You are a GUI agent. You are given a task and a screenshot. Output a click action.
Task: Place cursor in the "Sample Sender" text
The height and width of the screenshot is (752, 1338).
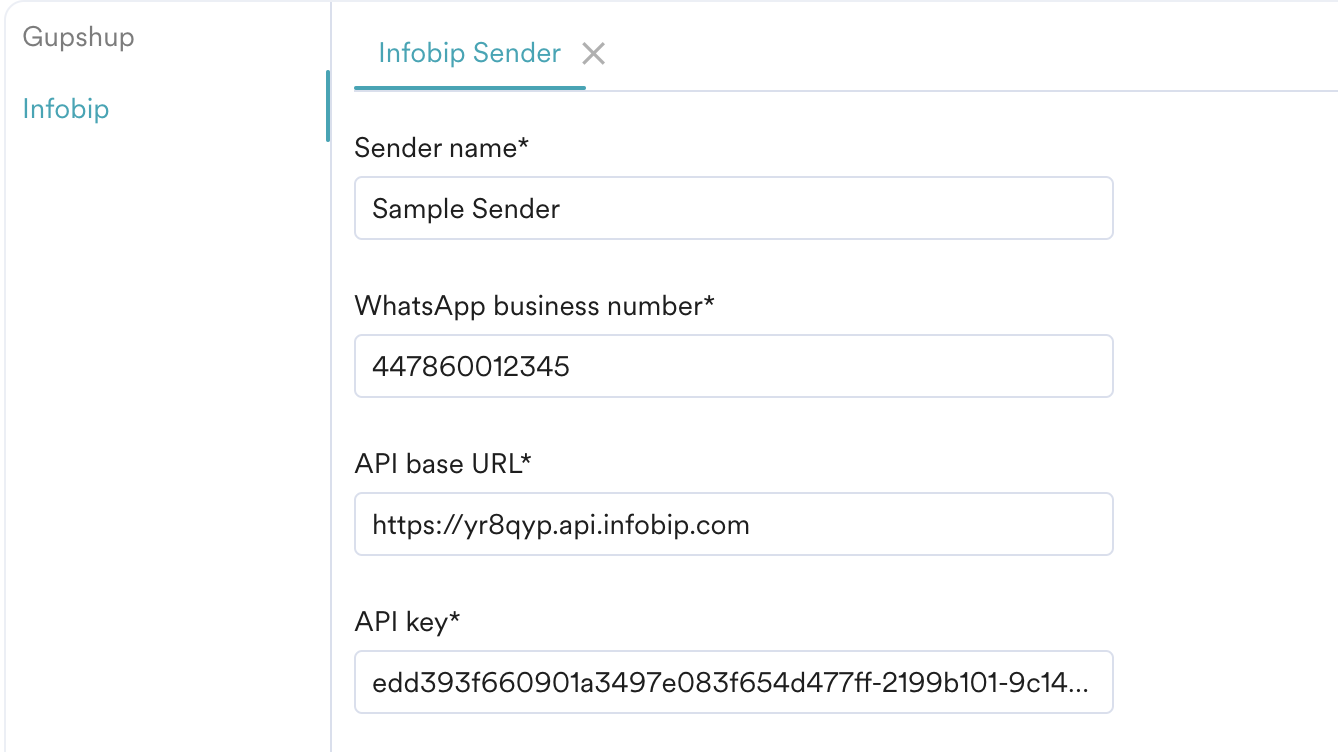click(466, 209)
